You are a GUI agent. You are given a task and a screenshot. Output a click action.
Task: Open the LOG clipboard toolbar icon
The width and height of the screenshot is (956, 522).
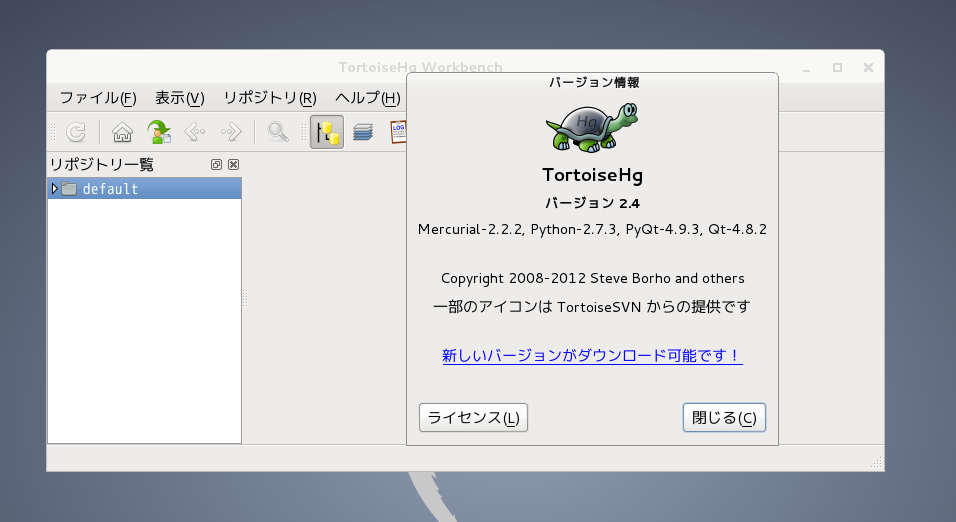pos(398,132)
